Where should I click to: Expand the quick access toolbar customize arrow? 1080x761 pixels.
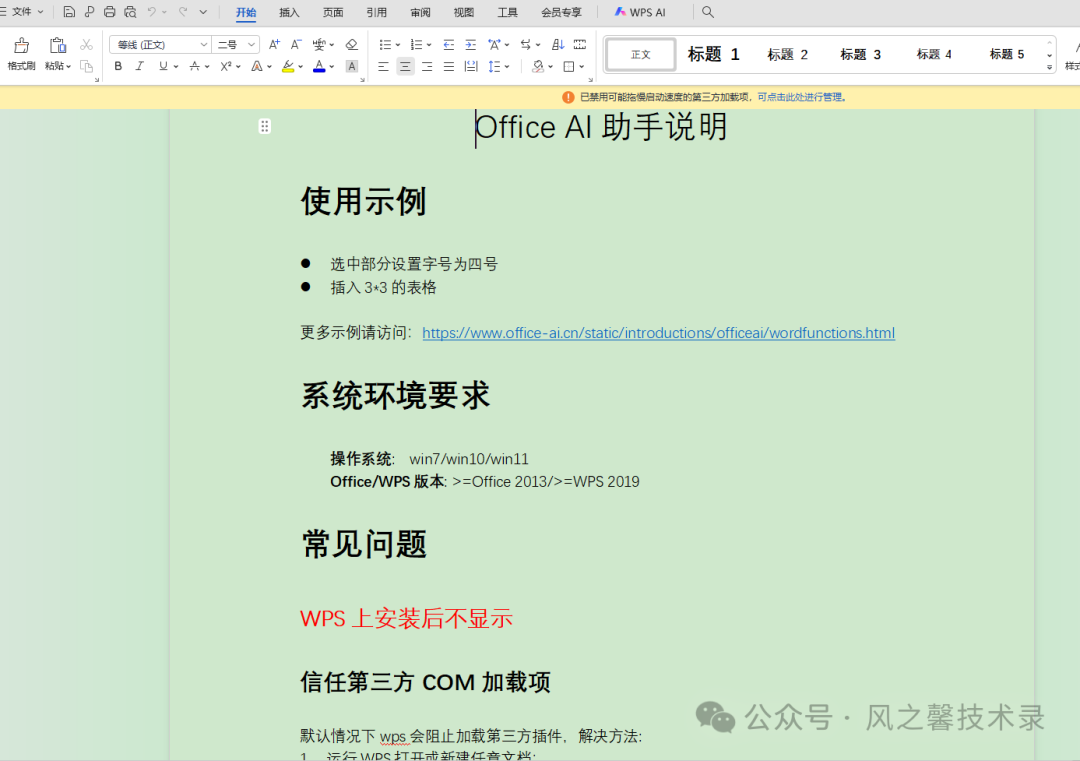point(203,12)
